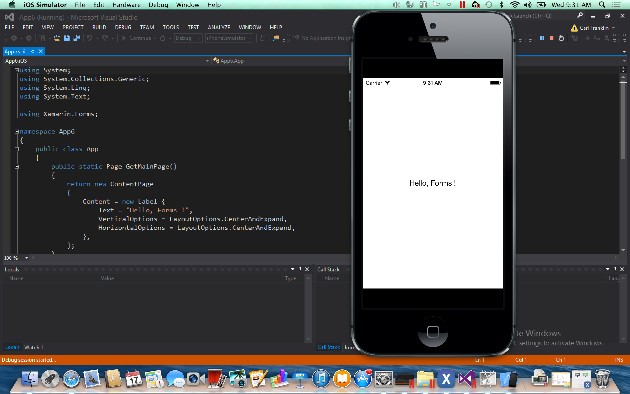Click the red Parallels pause icon in menu bar

point(462,4)
